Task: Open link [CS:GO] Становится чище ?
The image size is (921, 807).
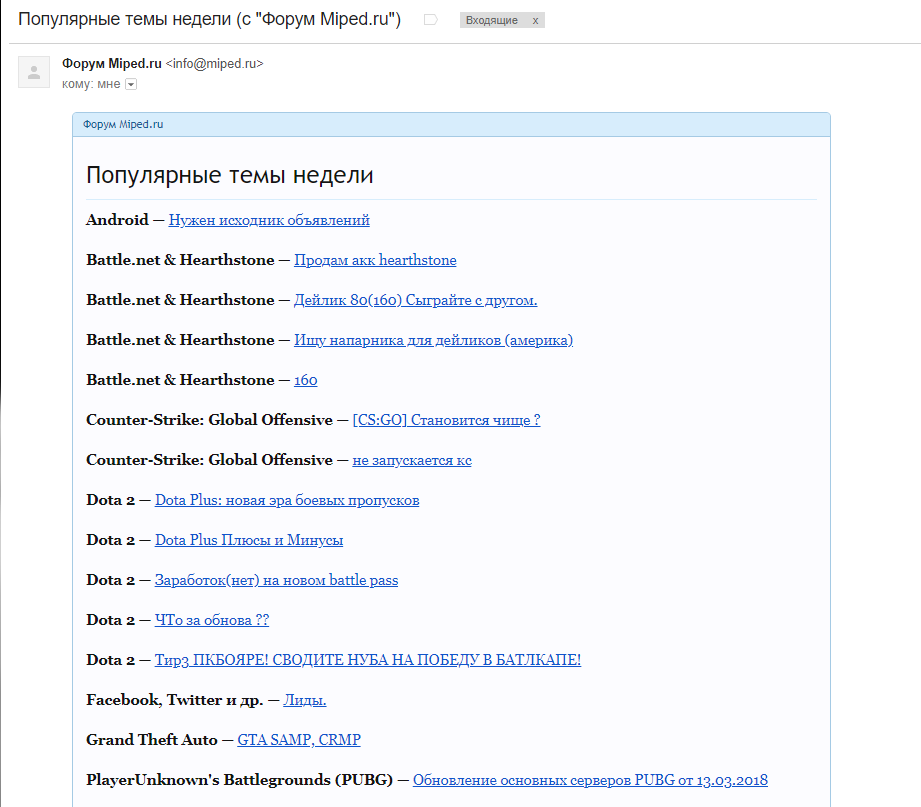Action: [446, 420]
